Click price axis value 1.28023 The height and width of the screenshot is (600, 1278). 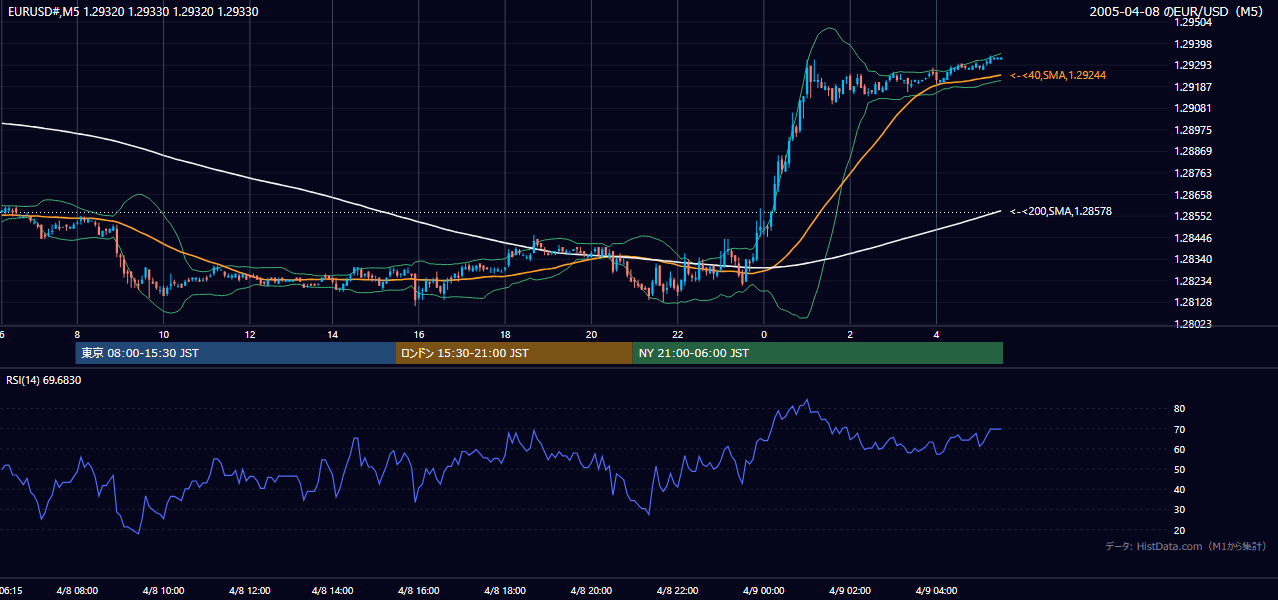[1192, 324]
